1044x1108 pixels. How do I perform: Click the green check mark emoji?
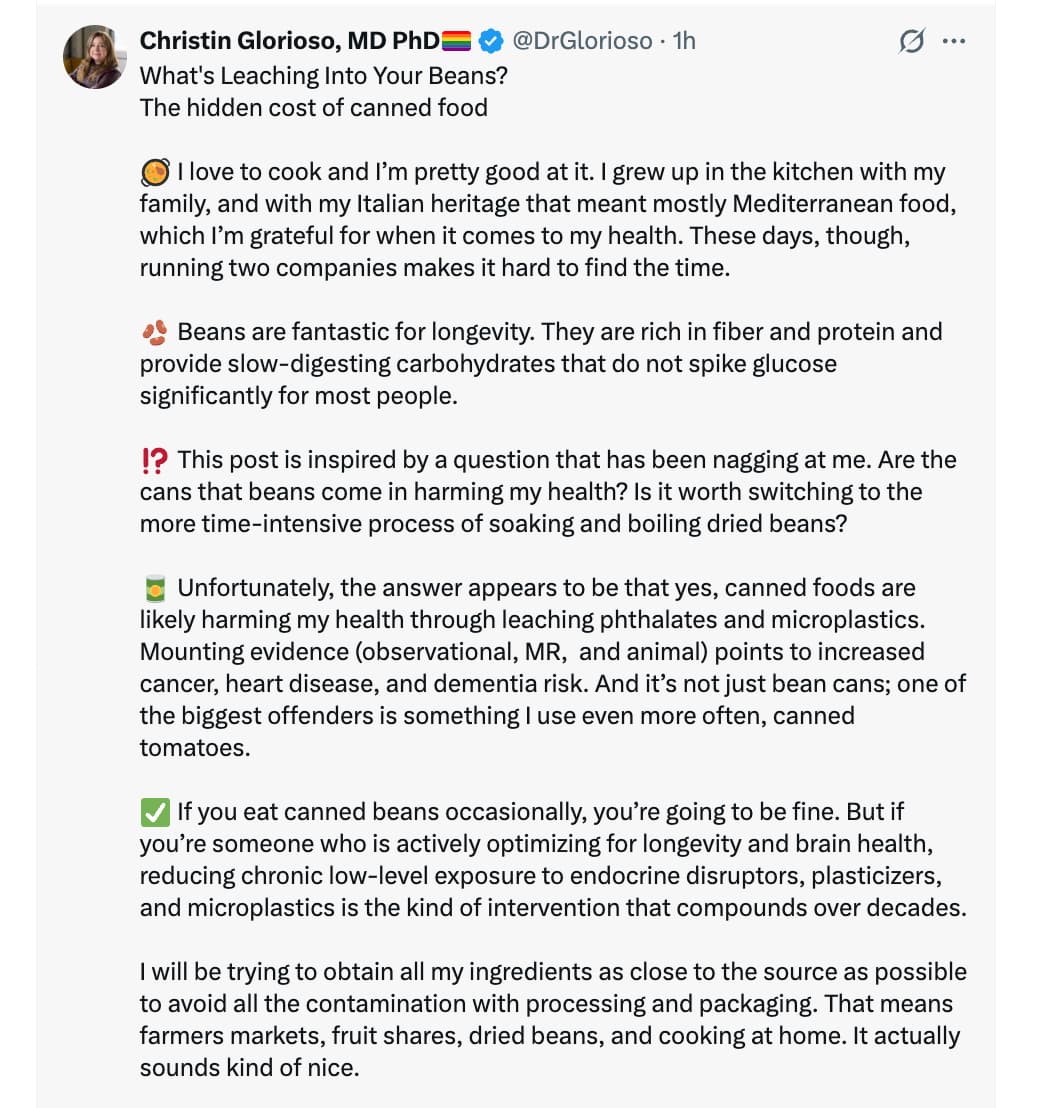click(154, 812)
